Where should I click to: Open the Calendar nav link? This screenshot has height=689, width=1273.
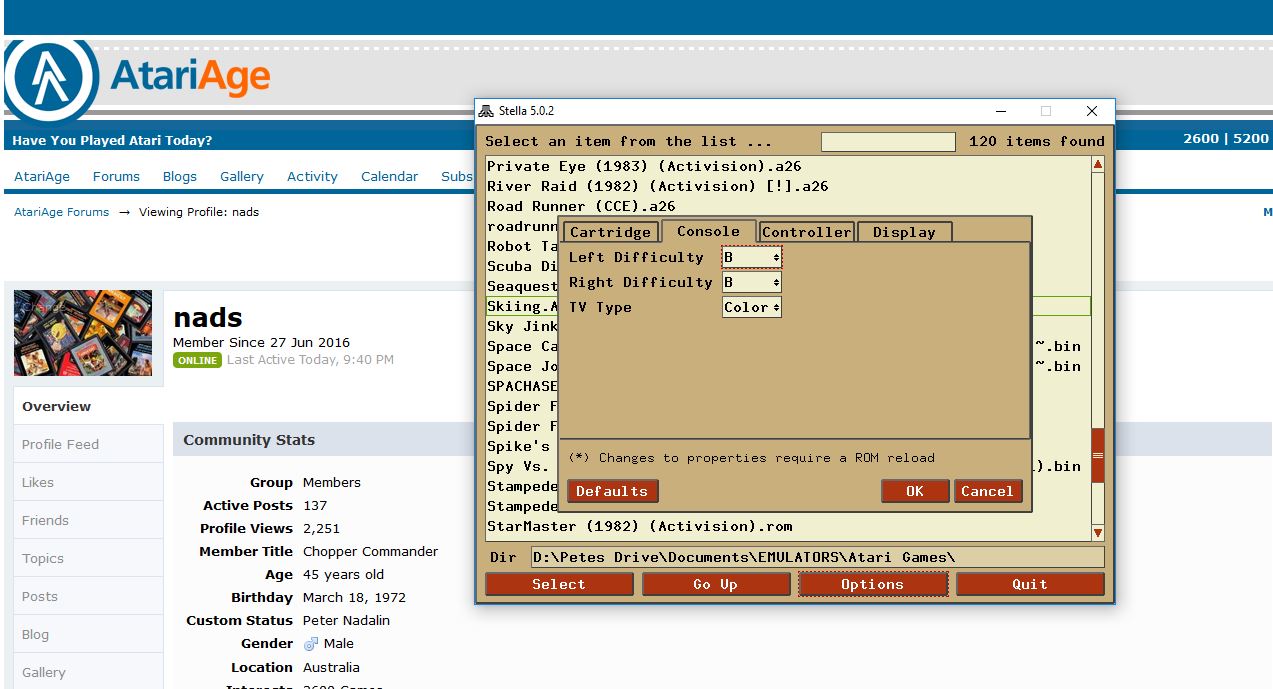[x=389, y=176]
